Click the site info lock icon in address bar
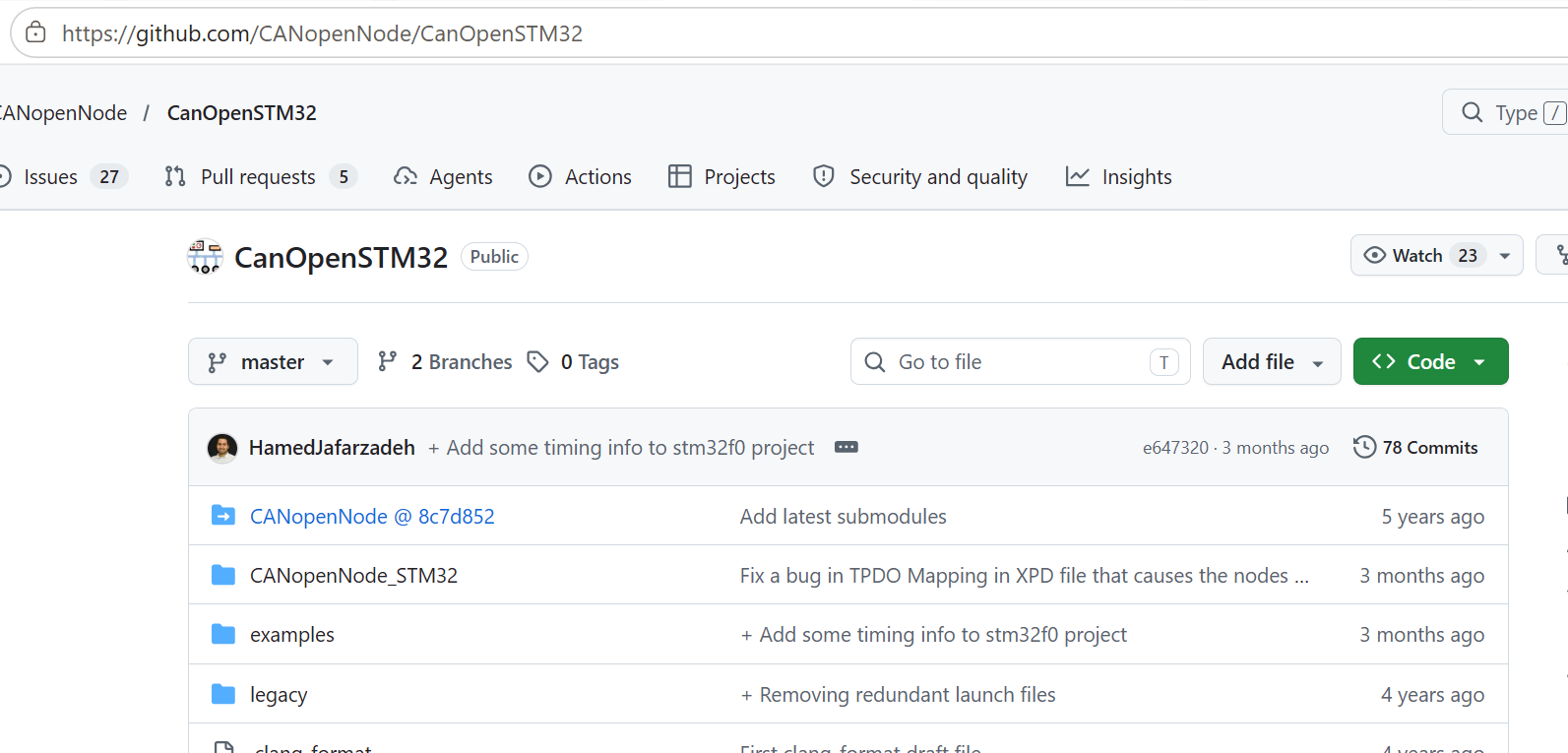The width and height of the screenshot is (1568, 753). [35, 33]
